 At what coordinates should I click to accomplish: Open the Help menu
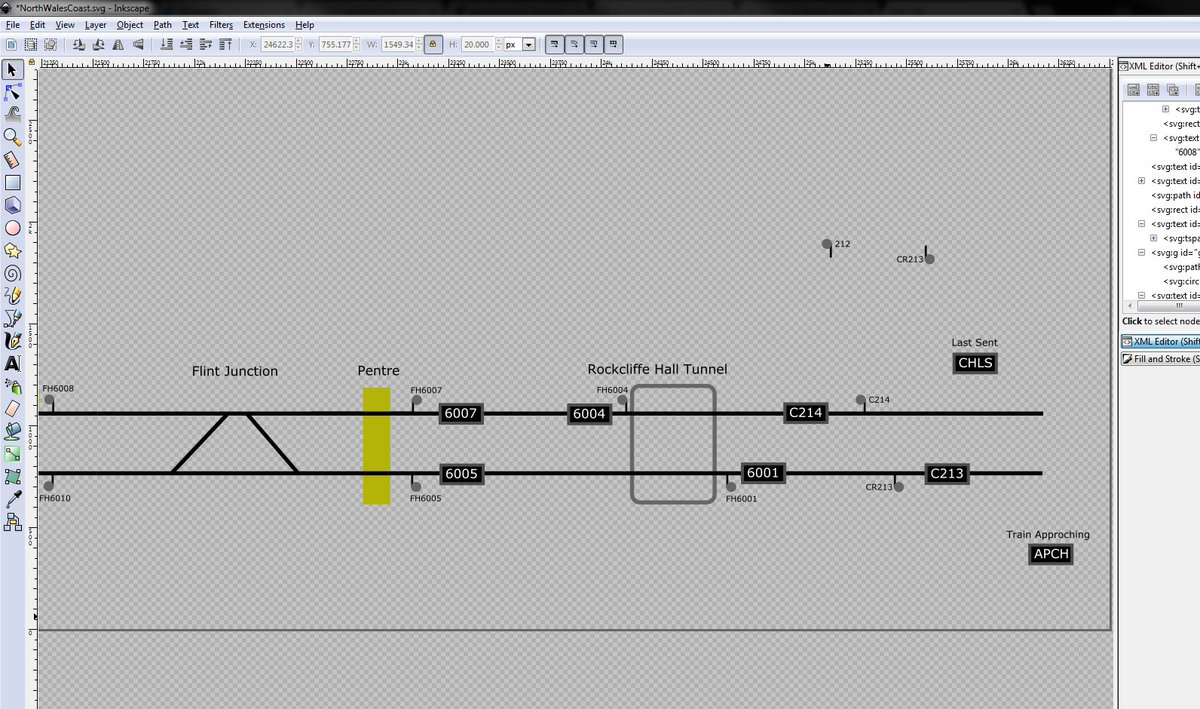point(305,24)
